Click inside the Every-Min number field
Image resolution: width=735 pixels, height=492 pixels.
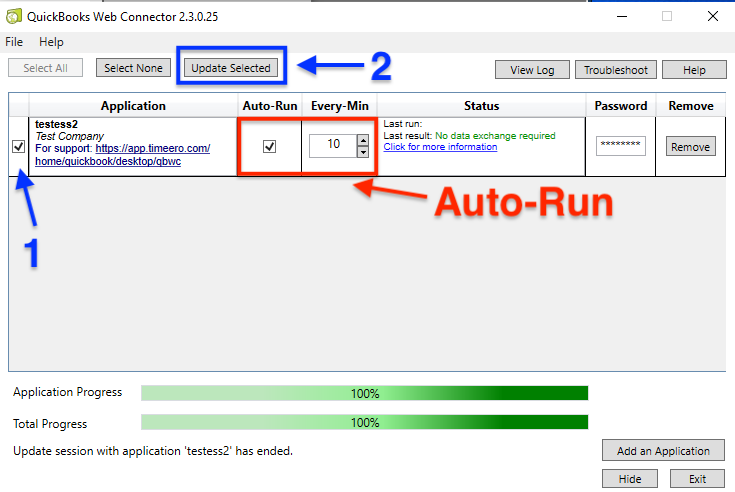(331, 145)
